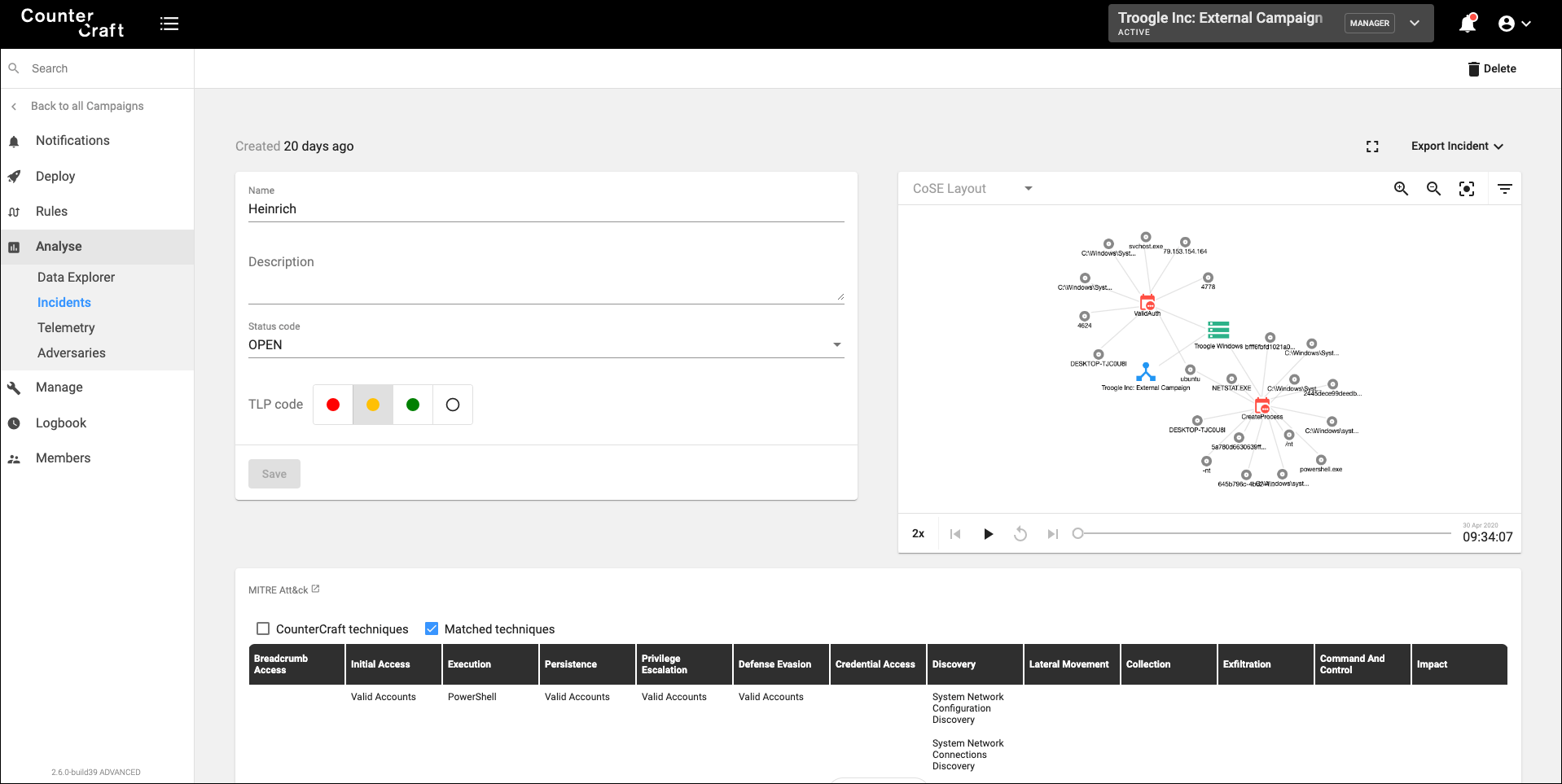The height and width of the screenshot is (784, 1562).
Task: Select the Troogle Windows server node
Action: click(1218, 330)
